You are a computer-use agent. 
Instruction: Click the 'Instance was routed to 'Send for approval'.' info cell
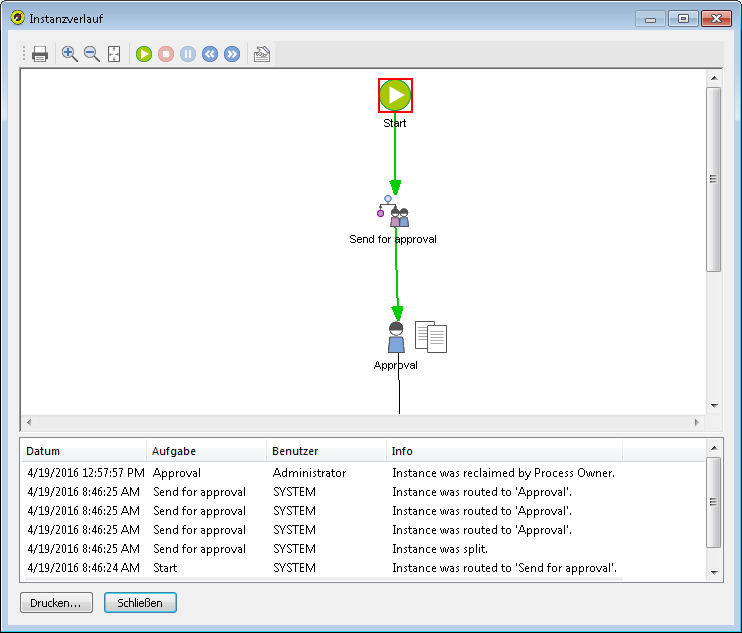pos(504,568)
